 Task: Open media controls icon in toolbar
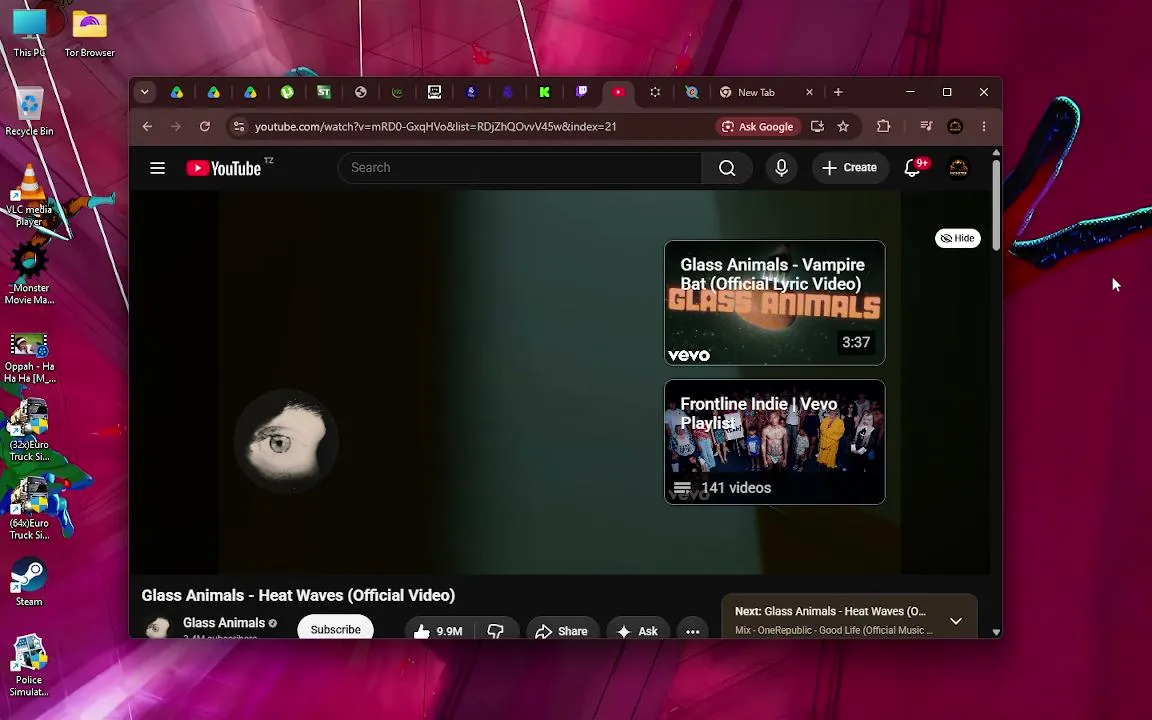[x=926, y=126]
